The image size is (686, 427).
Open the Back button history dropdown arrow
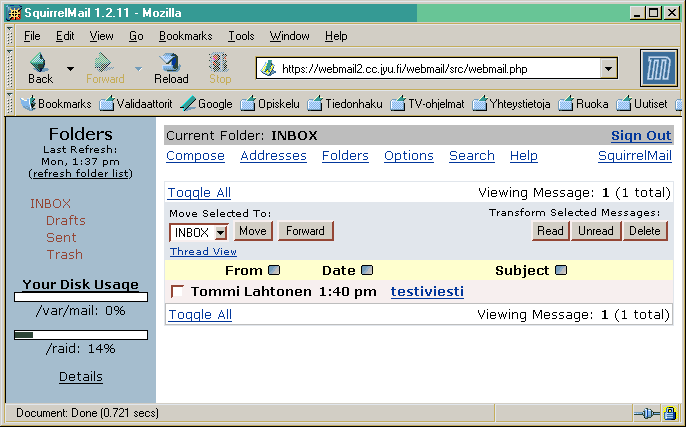(70, 69)
